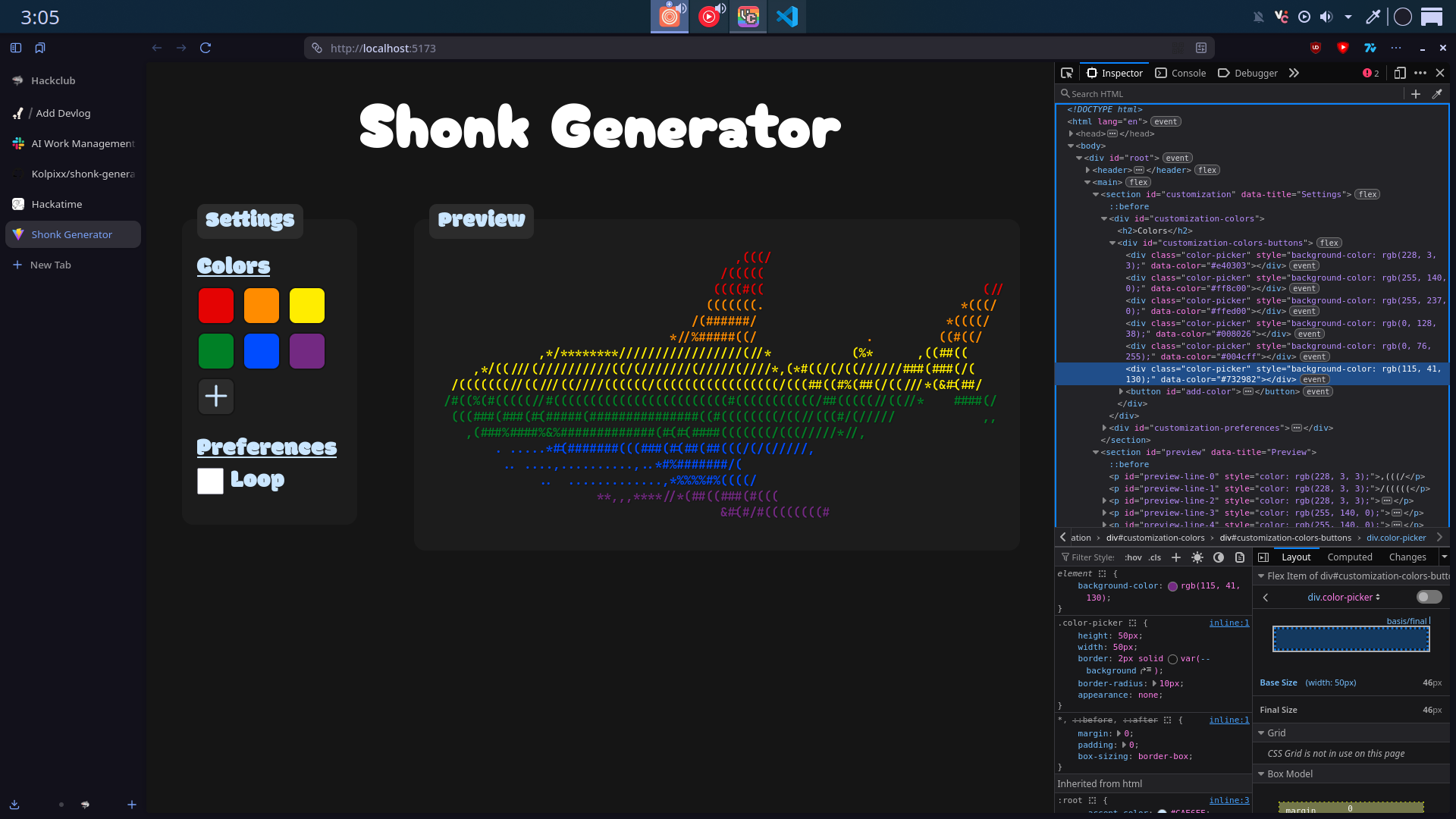
Task: Add new CSS rule with plus icon
Action: click(1176, 557)
